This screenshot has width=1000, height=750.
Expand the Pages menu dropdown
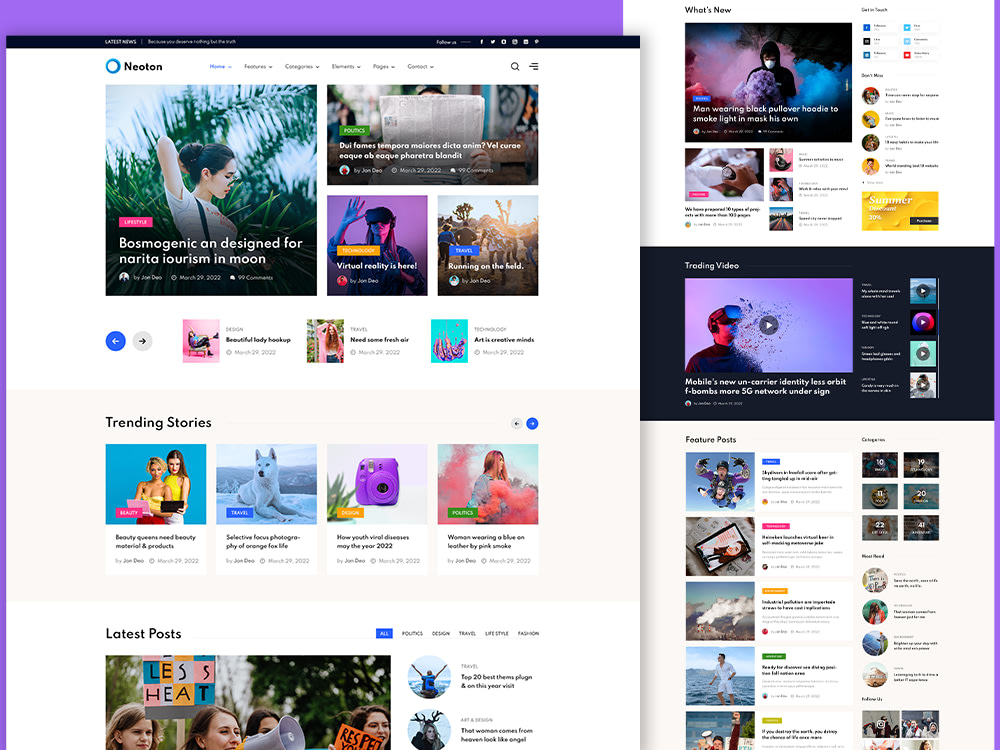click(384, 66)
